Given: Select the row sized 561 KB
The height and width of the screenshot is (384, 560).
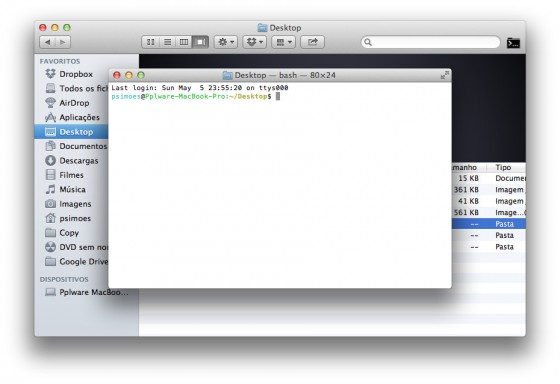Looking at the screenshot, I should (489, 213).
